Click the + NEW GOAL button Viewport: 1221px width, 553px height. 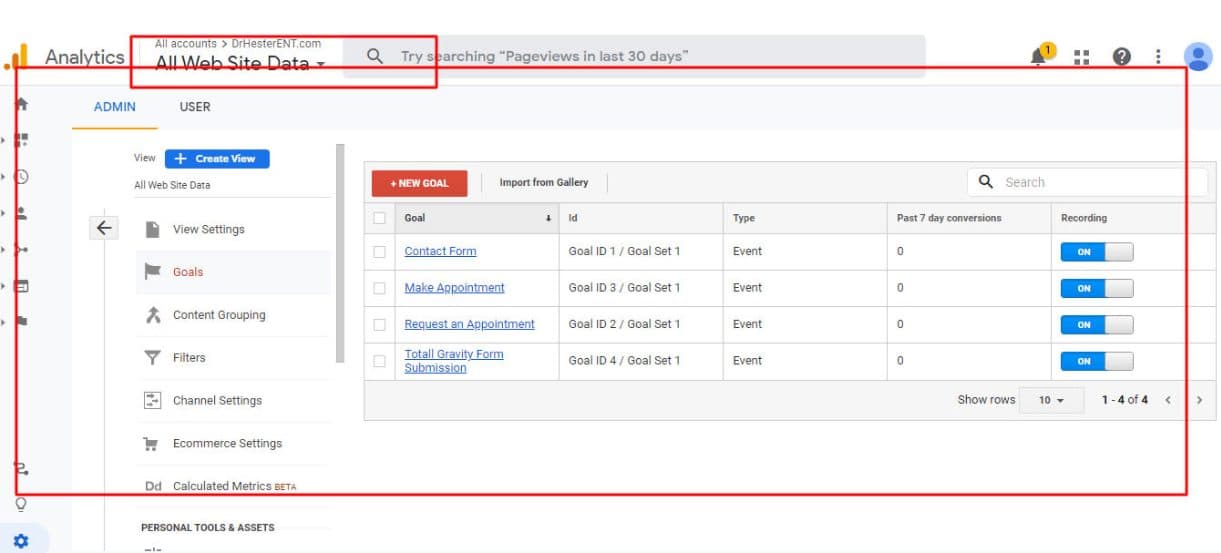419,183
